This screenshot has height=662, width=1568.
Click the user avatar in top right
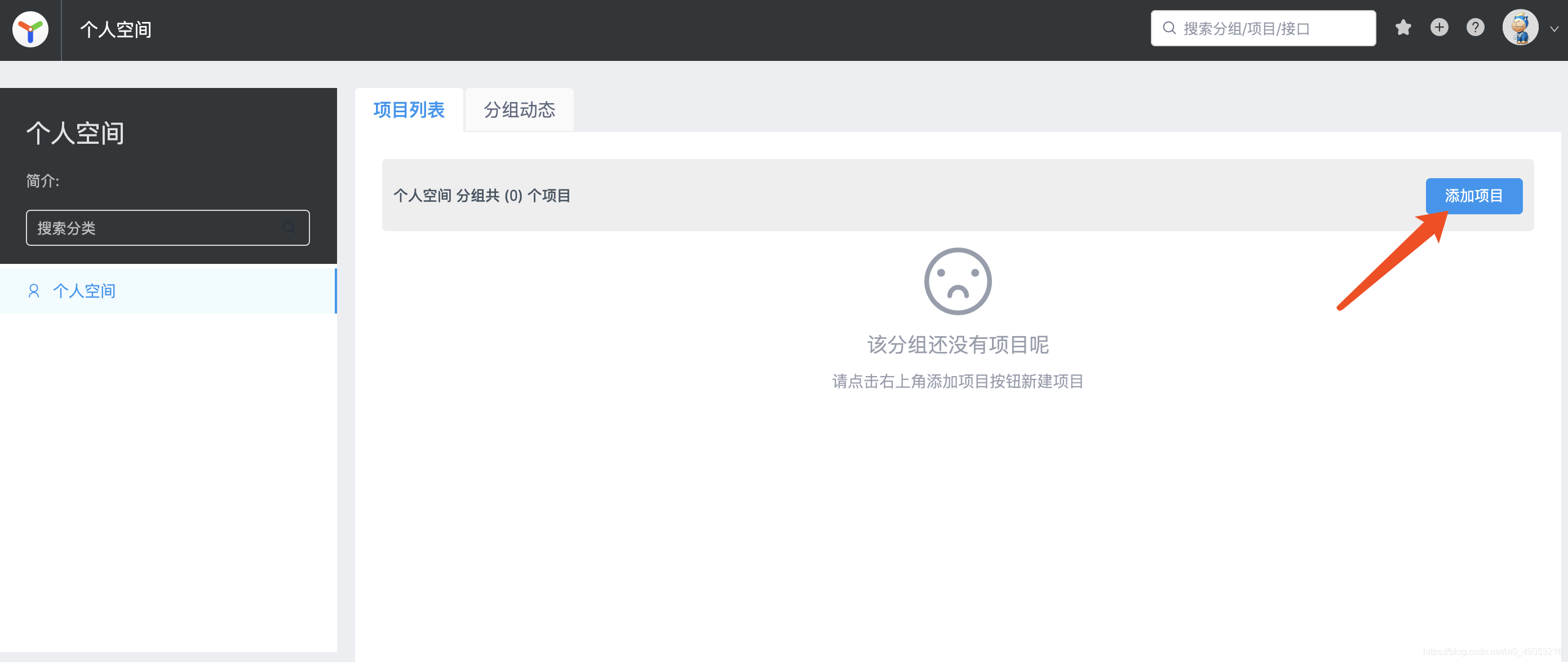tap(1520, 27)
